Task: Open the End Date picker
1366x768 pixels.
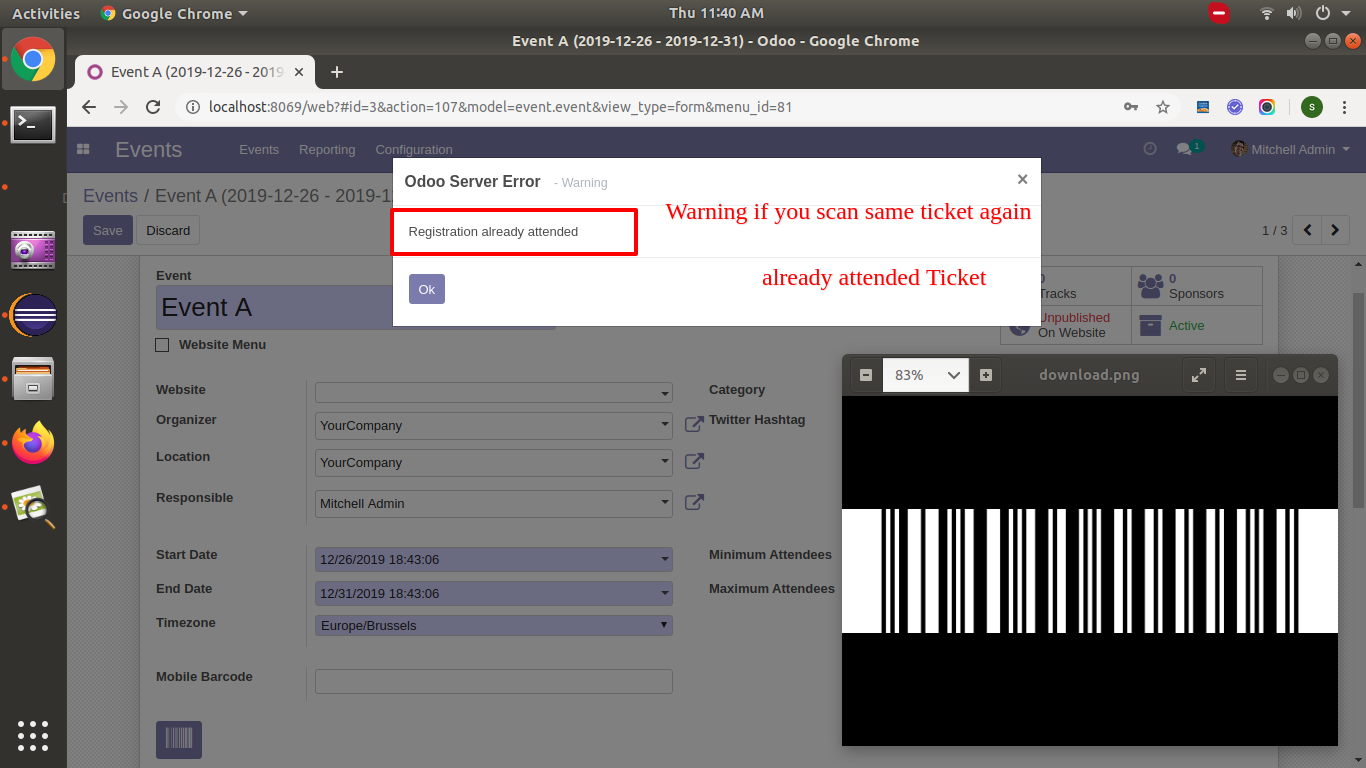Action: click(x=494, y=593)
